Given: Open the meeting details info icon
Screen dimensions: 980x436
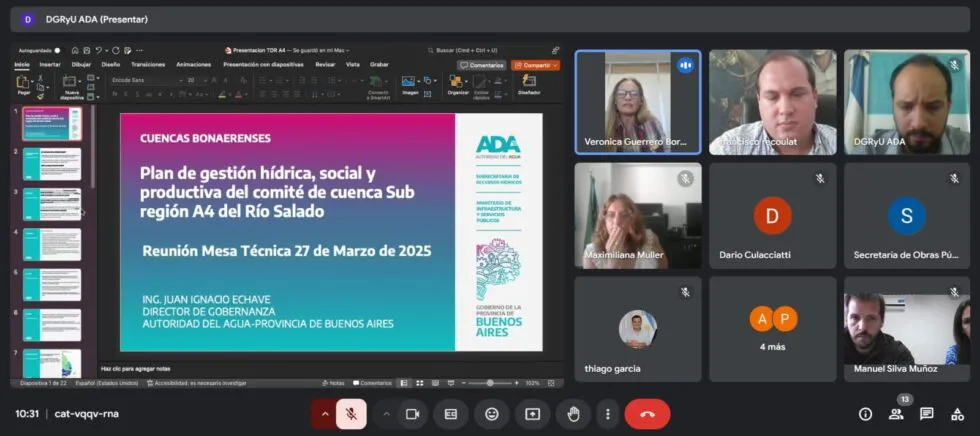Looking at the screenshot, I should [866, 414].
